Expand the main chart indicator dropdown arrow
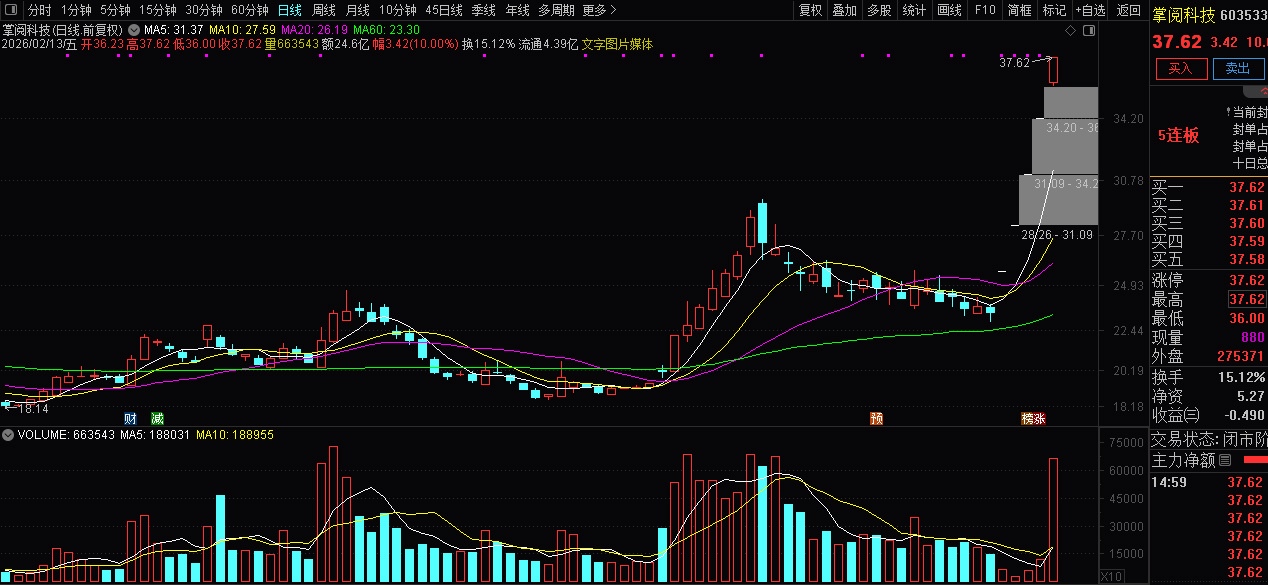Image resolution: width=1268 pixels, height=585 pixels. coord(133,30)
